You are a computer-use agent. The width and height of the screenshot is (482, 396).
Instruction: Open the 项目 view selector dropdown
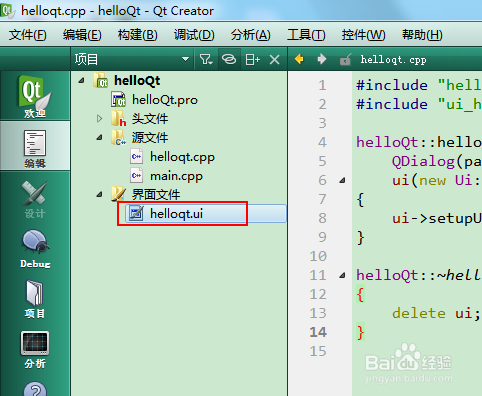click(132, 59)
